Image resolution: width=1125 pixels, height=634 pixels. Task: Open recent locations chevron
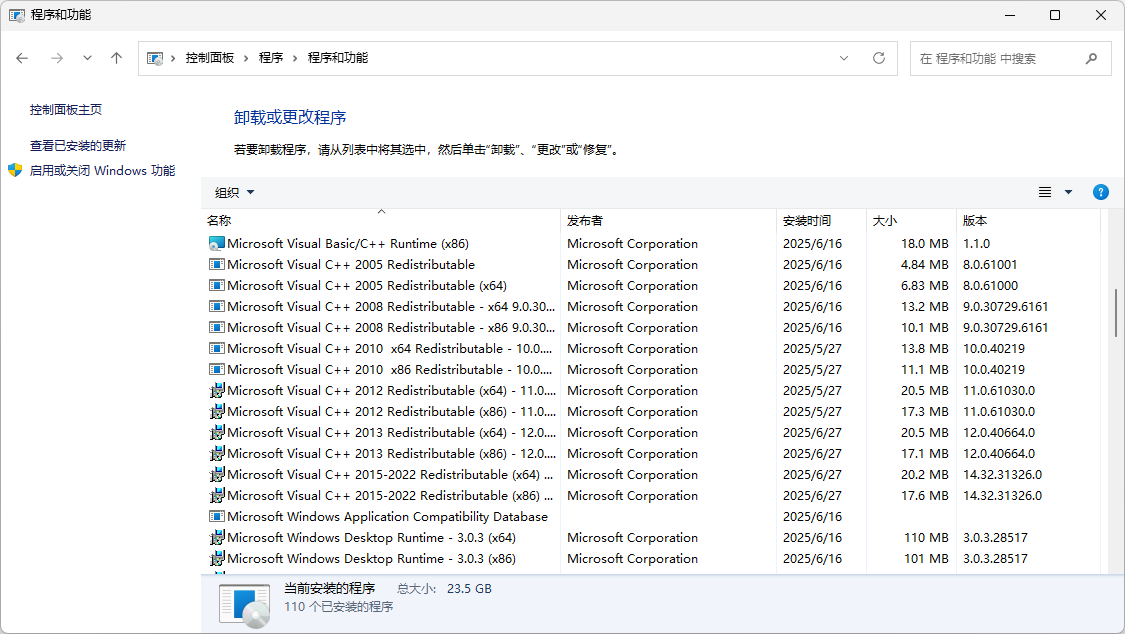(x=87, y=58)
